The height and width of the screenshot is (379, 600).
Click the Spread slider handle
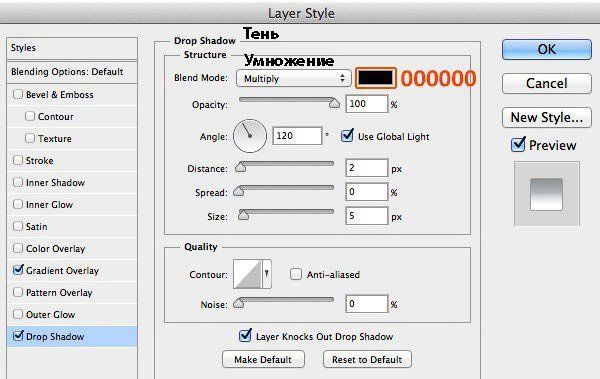click(x=239, y=191)
